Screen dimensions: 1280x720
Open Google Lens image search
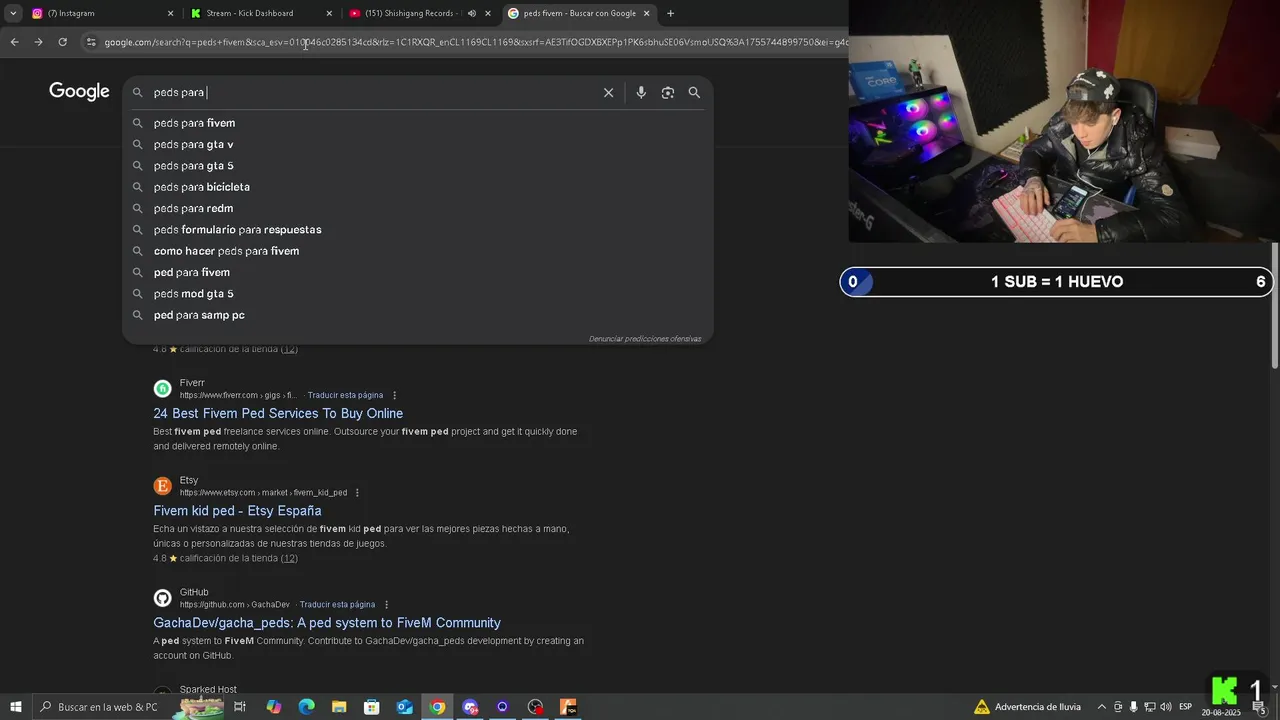pos(668,92)
